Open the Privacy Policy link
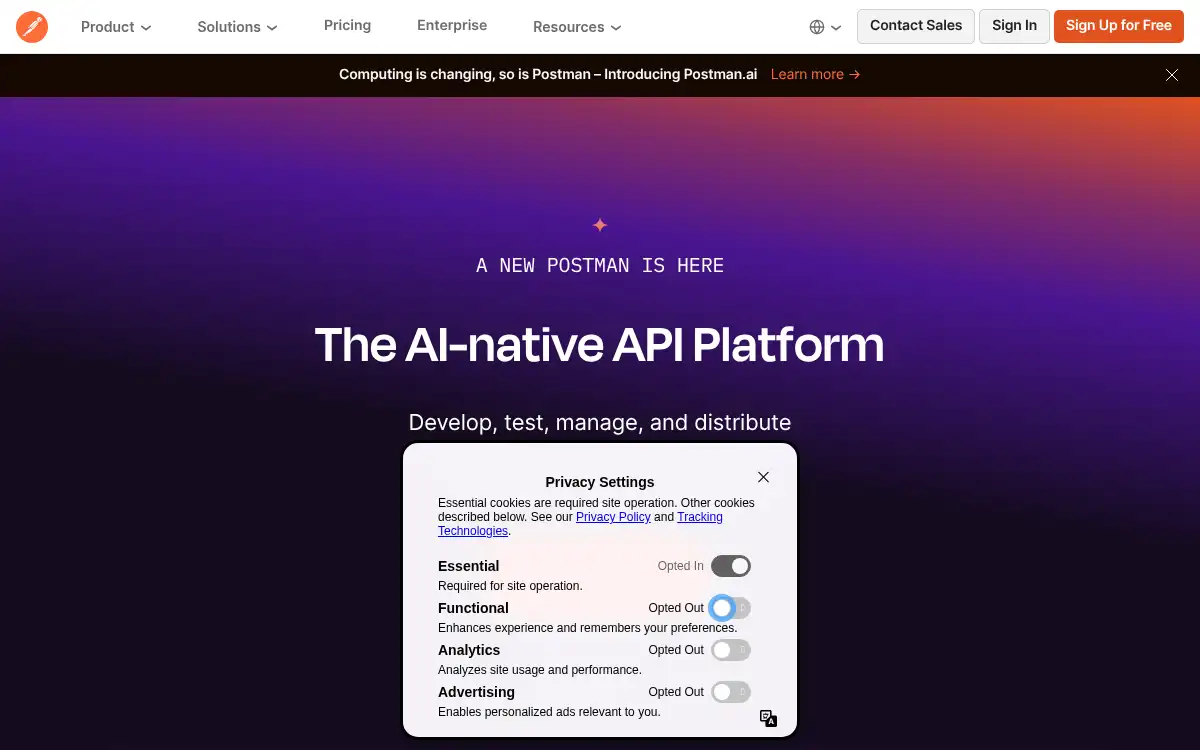Screen dimensions: 1200x750 [x=613, y=517]
